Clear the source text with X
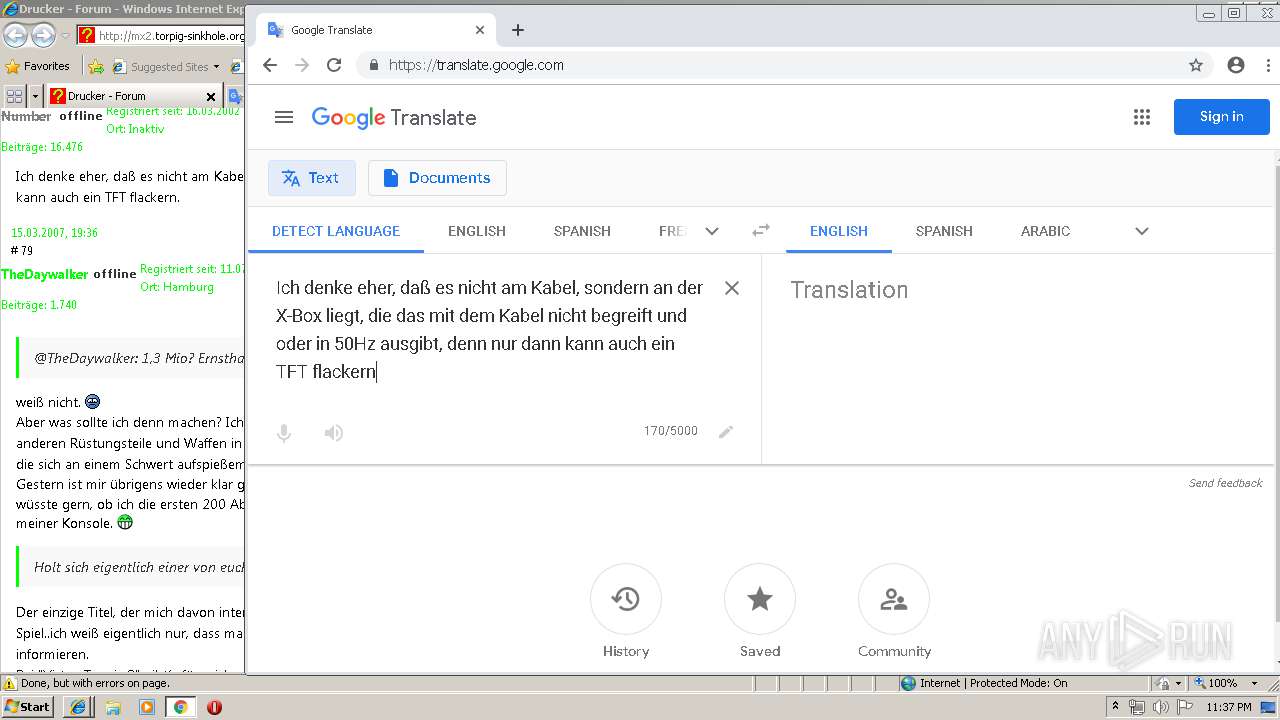Screen dimensions: 1280x720 coord(732,288)
